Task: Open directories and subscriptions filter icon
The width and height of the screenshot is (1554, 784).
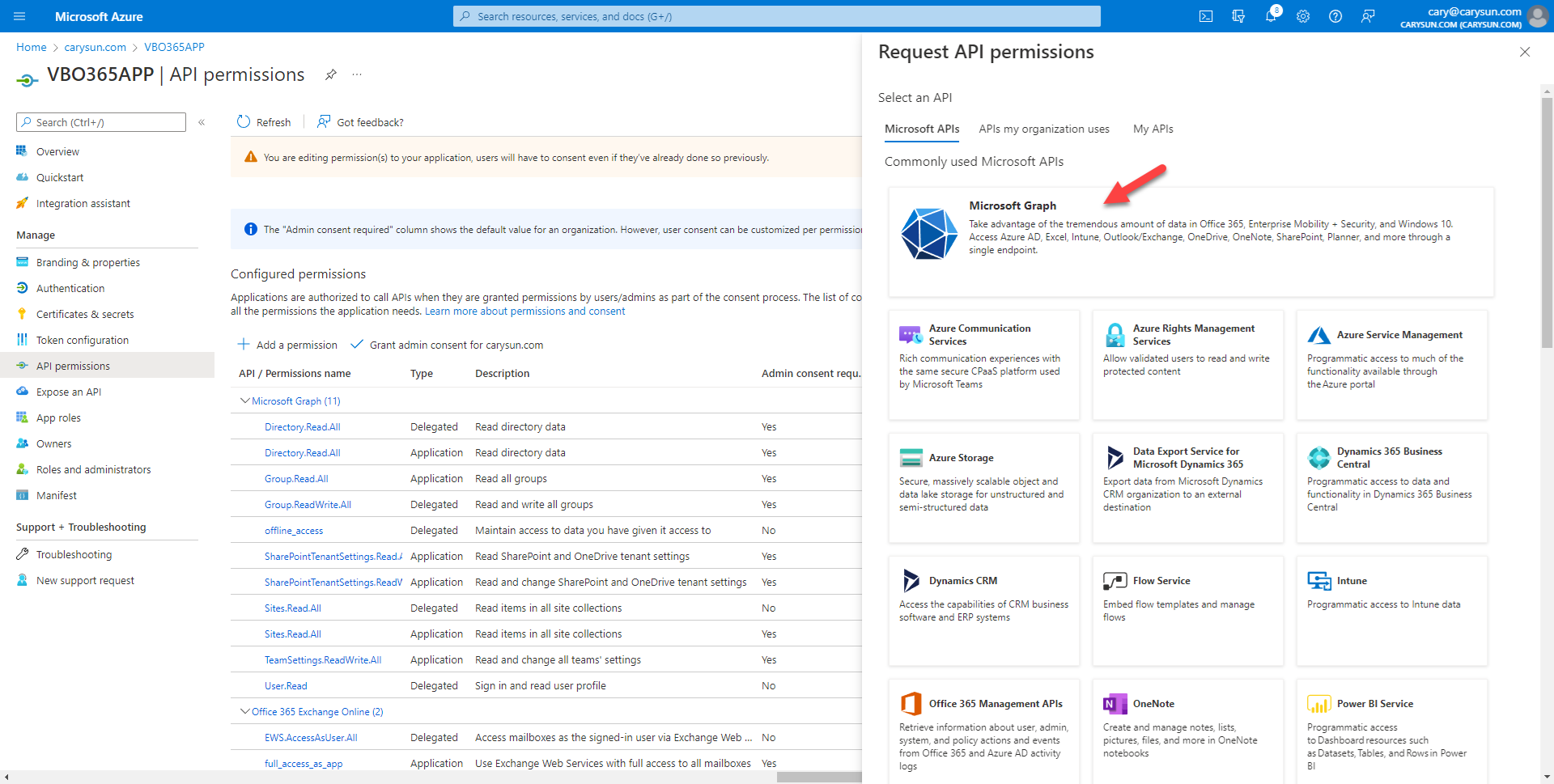Action: [x=1238, y=16]
